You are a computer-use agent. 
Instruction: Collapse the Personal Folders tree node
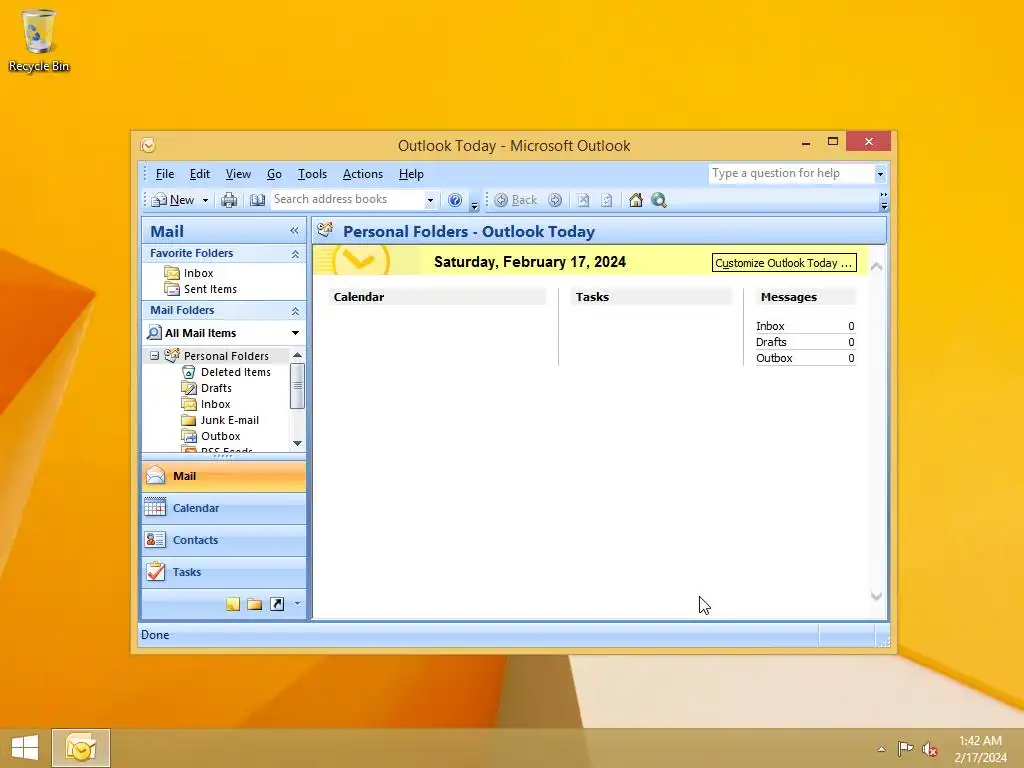coord(154,356)
